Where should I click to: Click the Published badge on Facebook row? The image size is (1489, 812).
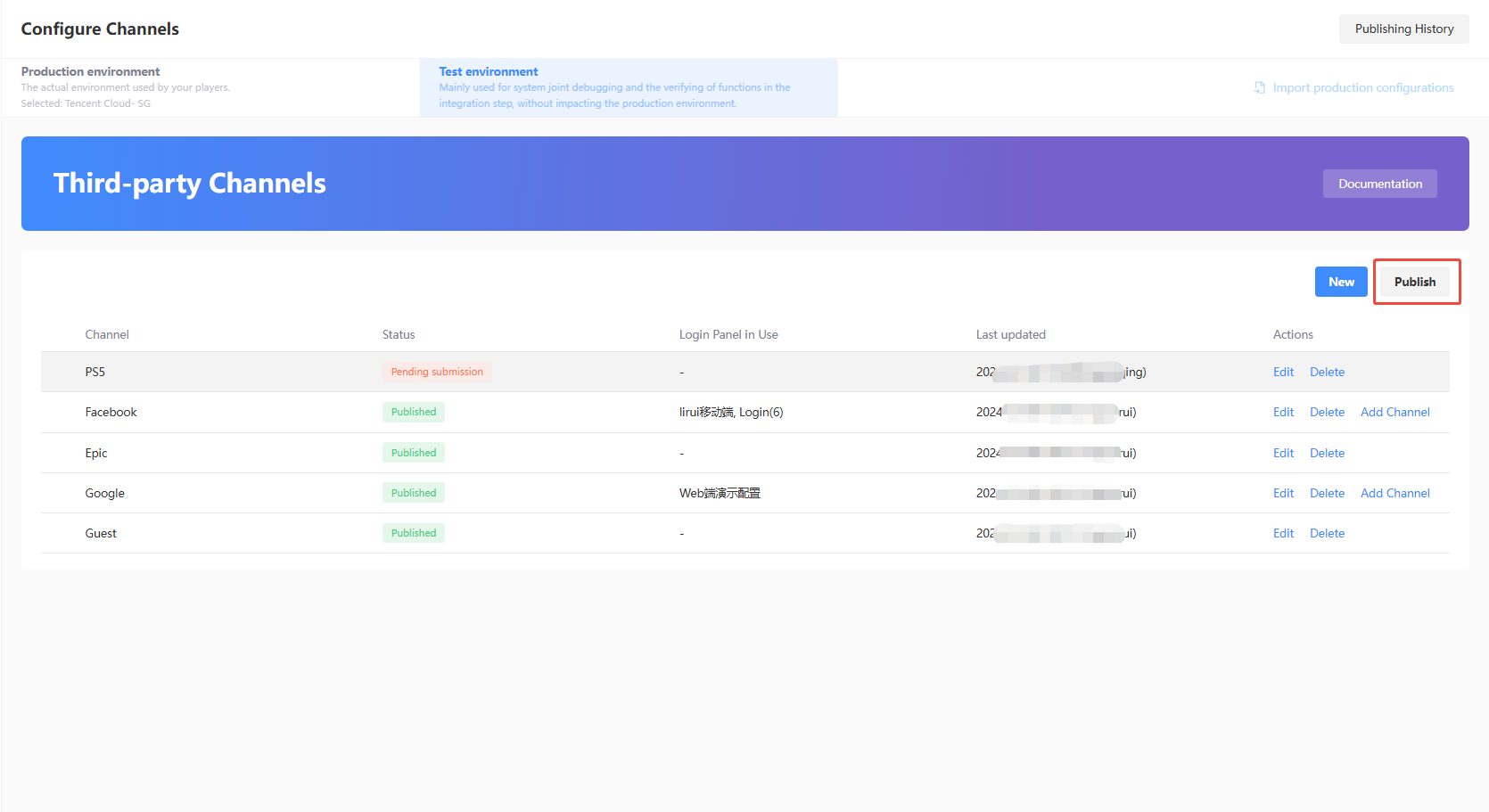413,412
